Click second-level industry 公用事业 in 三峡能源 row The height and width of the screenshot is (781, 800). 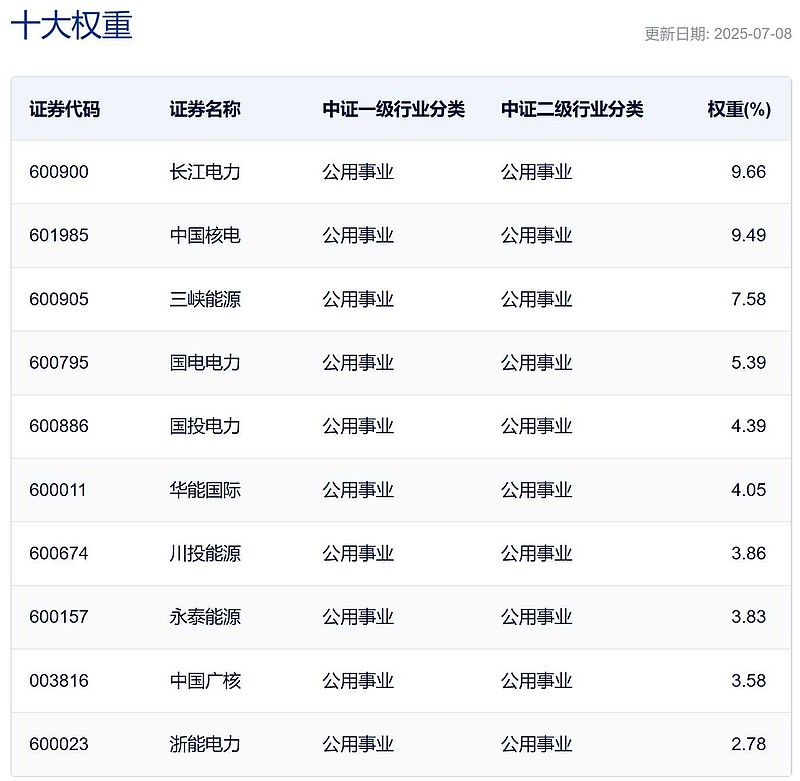pyautogui.click(x=537, y=299)
